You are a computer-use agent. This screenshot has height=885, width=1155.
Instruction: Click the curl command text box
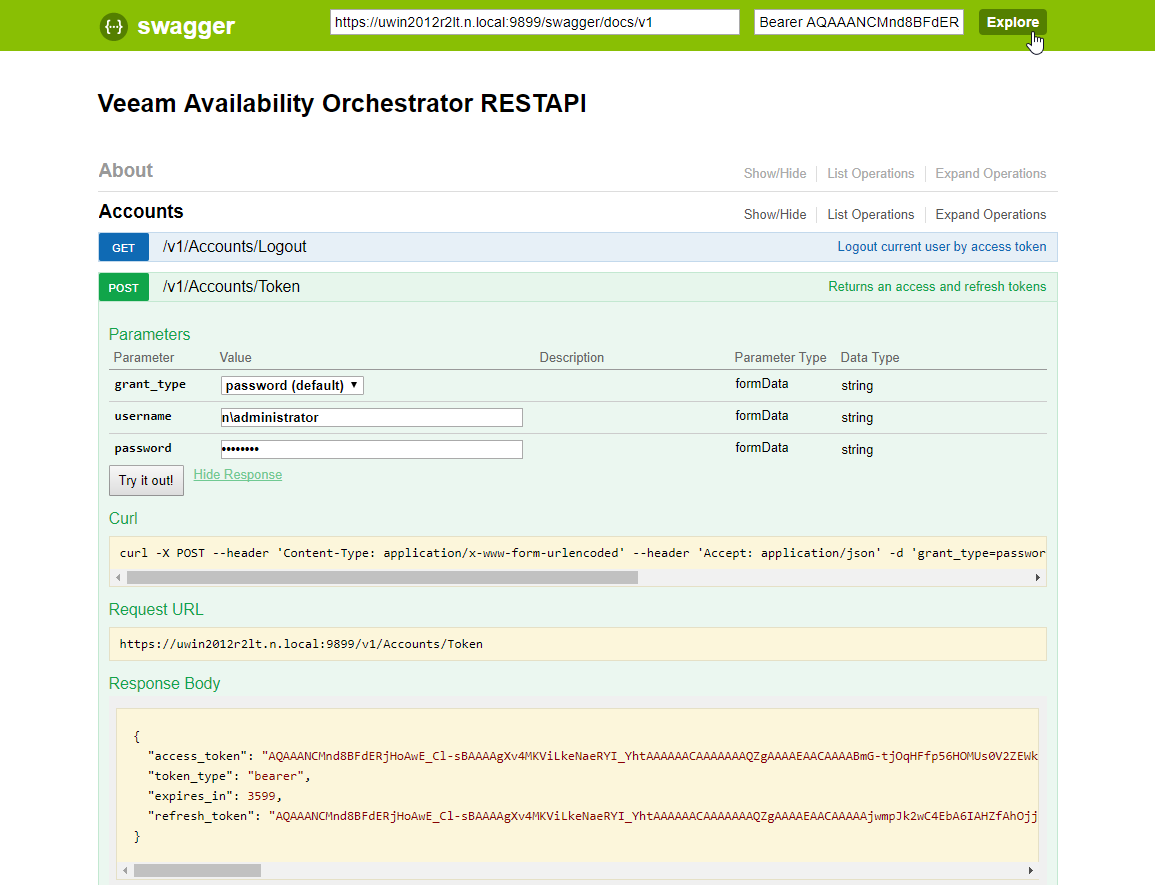point(578,553)
